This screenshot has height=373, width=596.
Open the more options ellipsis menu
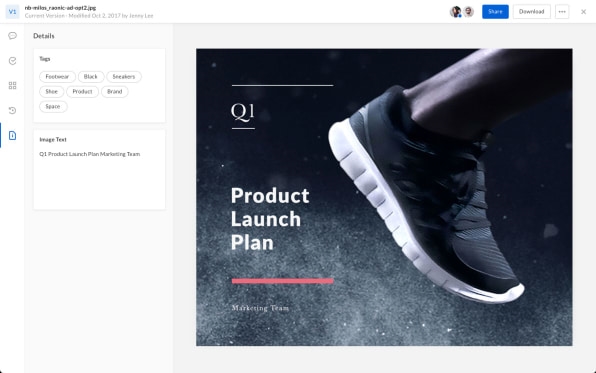tap(562, 12)
